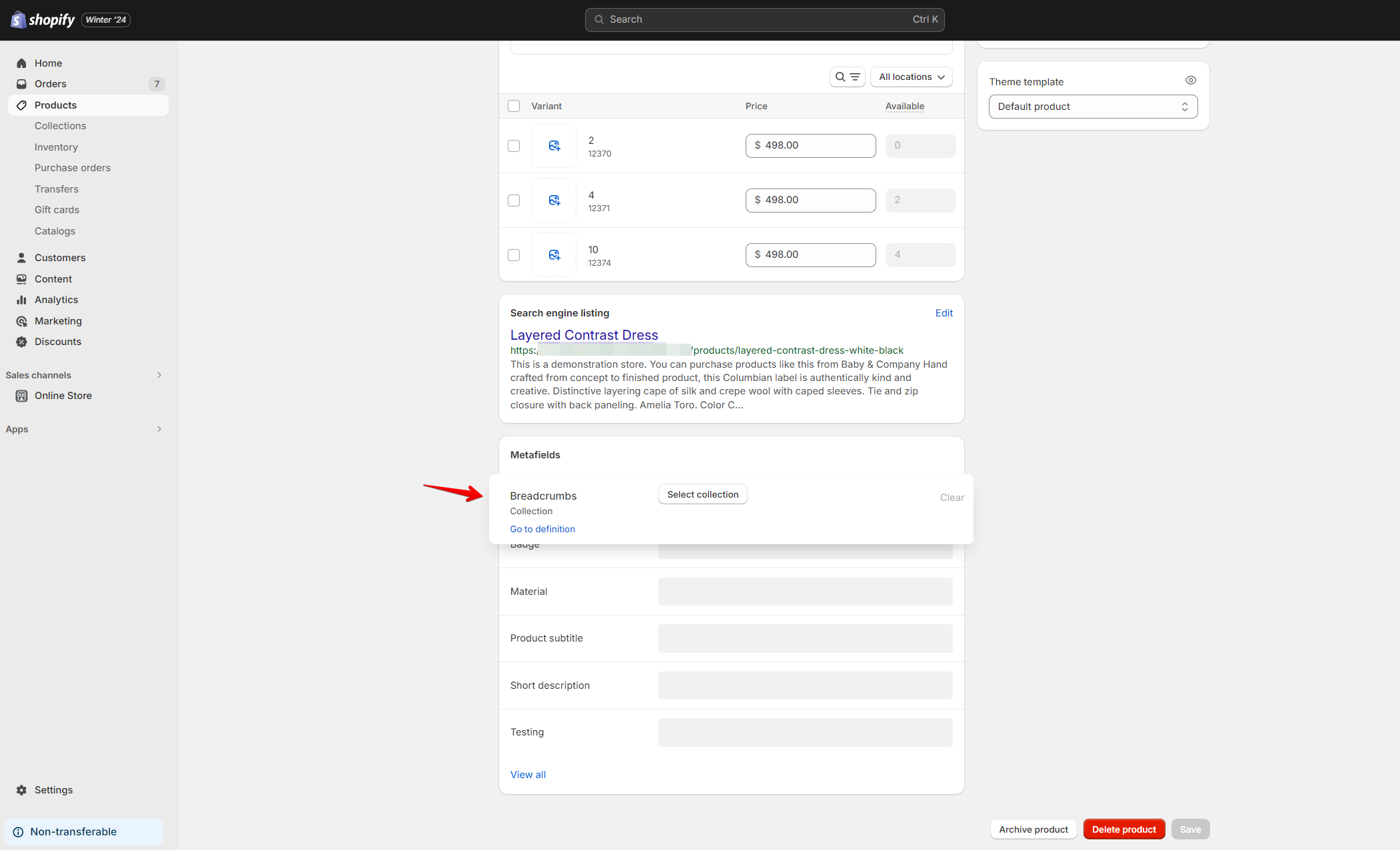Click the Products tag icon
Screen dimensions: 1400x850
click(21, 105)
